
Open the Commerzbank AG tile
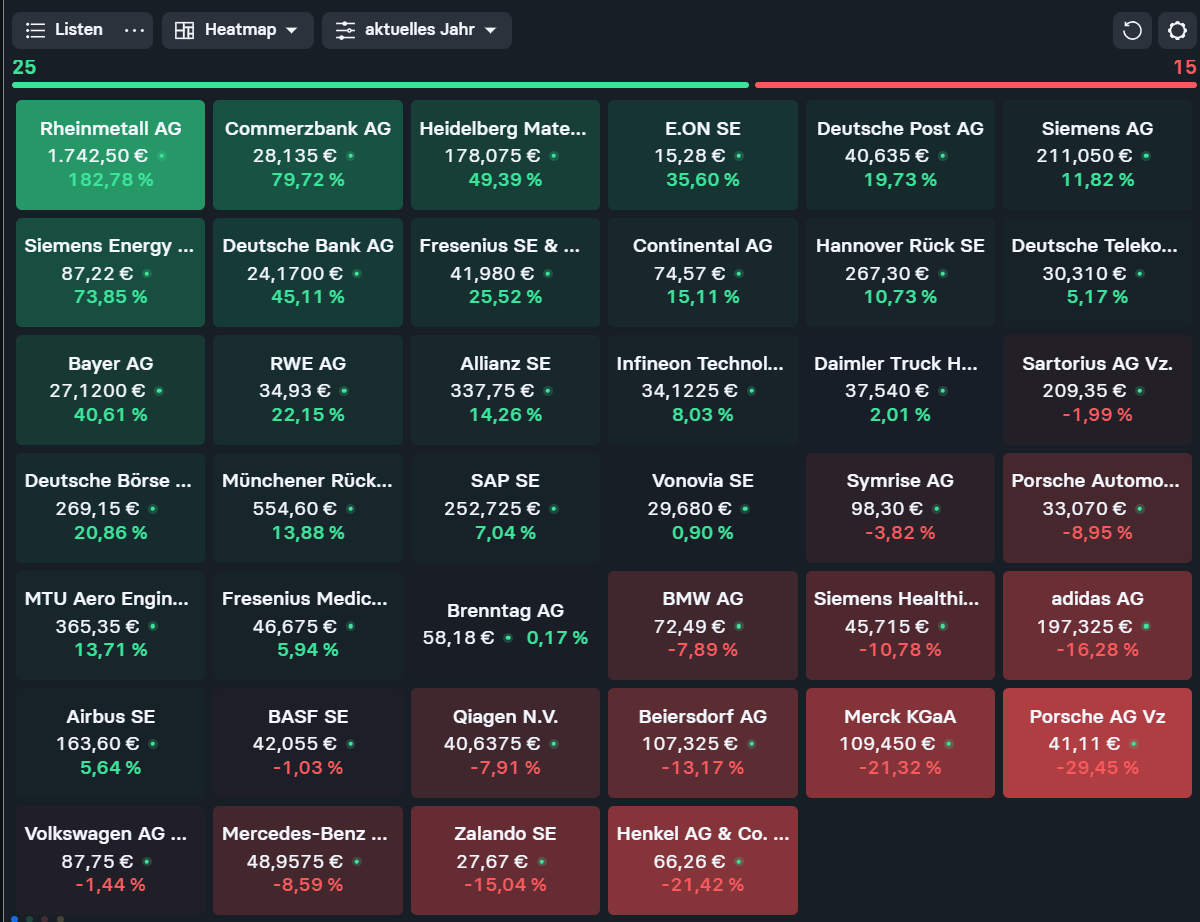click(x=308, y=155)
